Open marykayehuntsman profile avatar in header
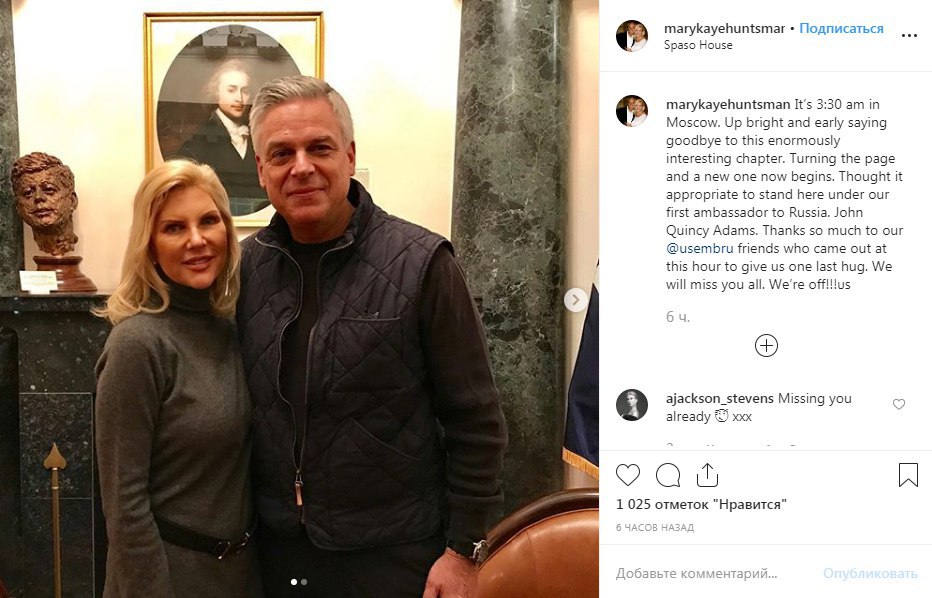The image size is (932, 598). [632, 36]
